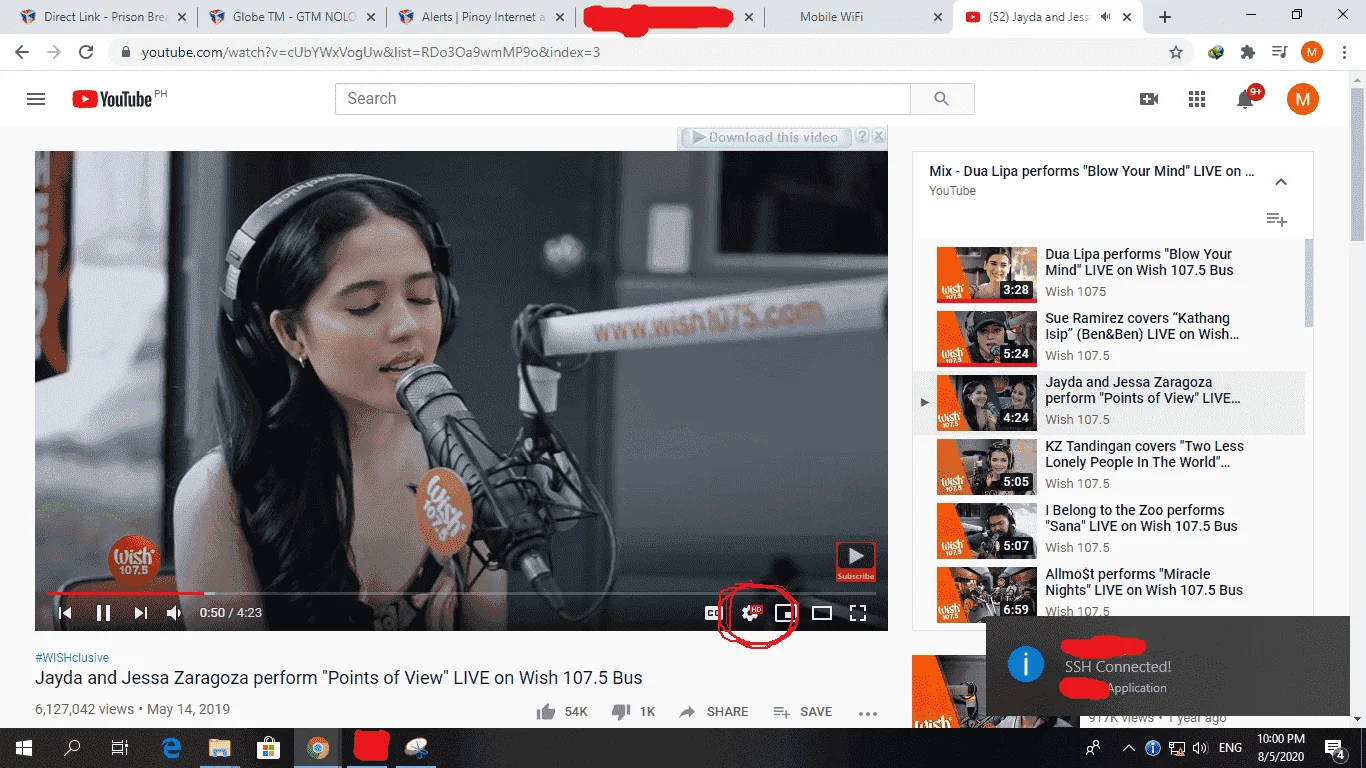Open the Chrome extensions puzzle icon
The image size is (1366, 768).
pyautogui.click(x=1247, y=52)
